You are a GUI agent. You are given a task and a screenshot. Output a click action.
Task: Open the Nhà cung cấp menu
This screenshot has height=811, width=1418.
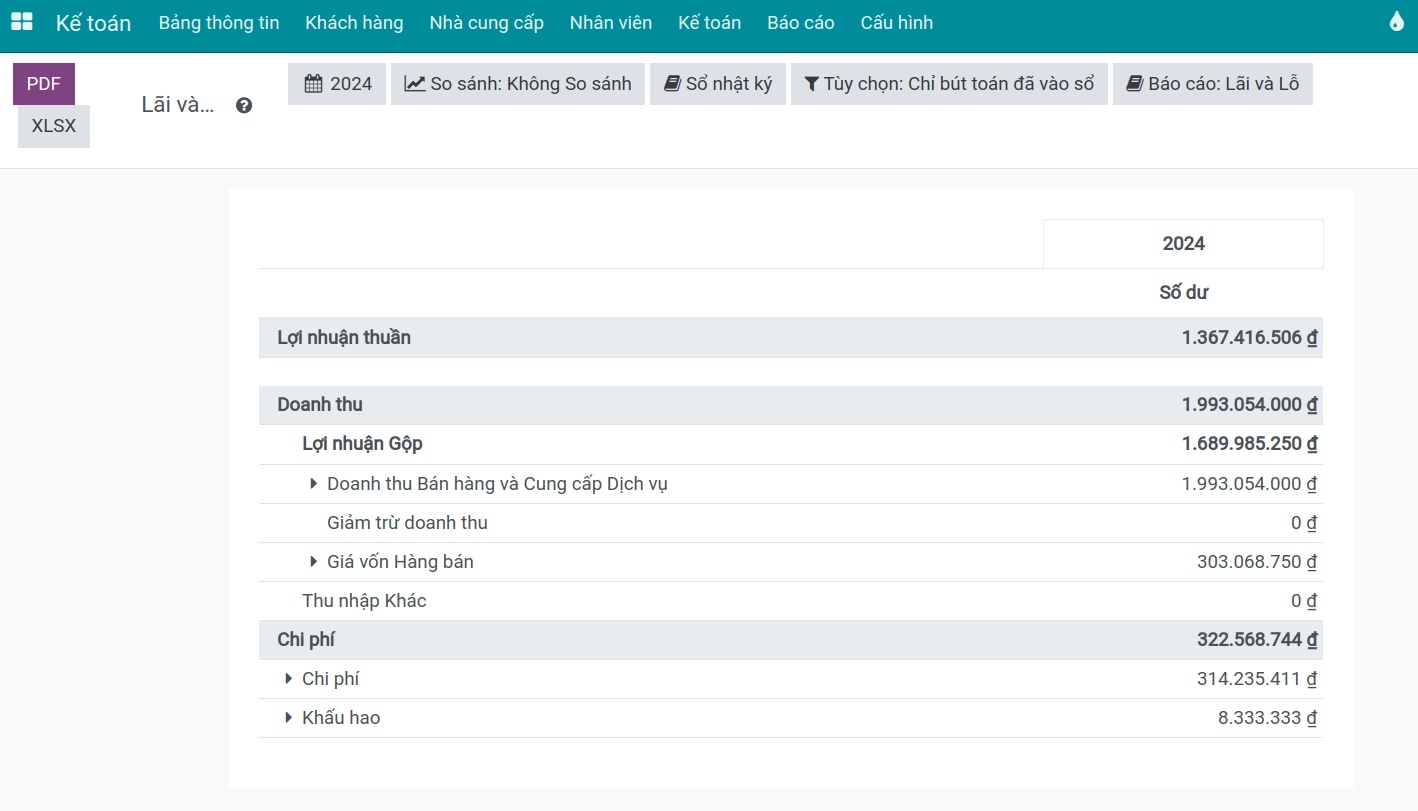click(x=487, y=22)
